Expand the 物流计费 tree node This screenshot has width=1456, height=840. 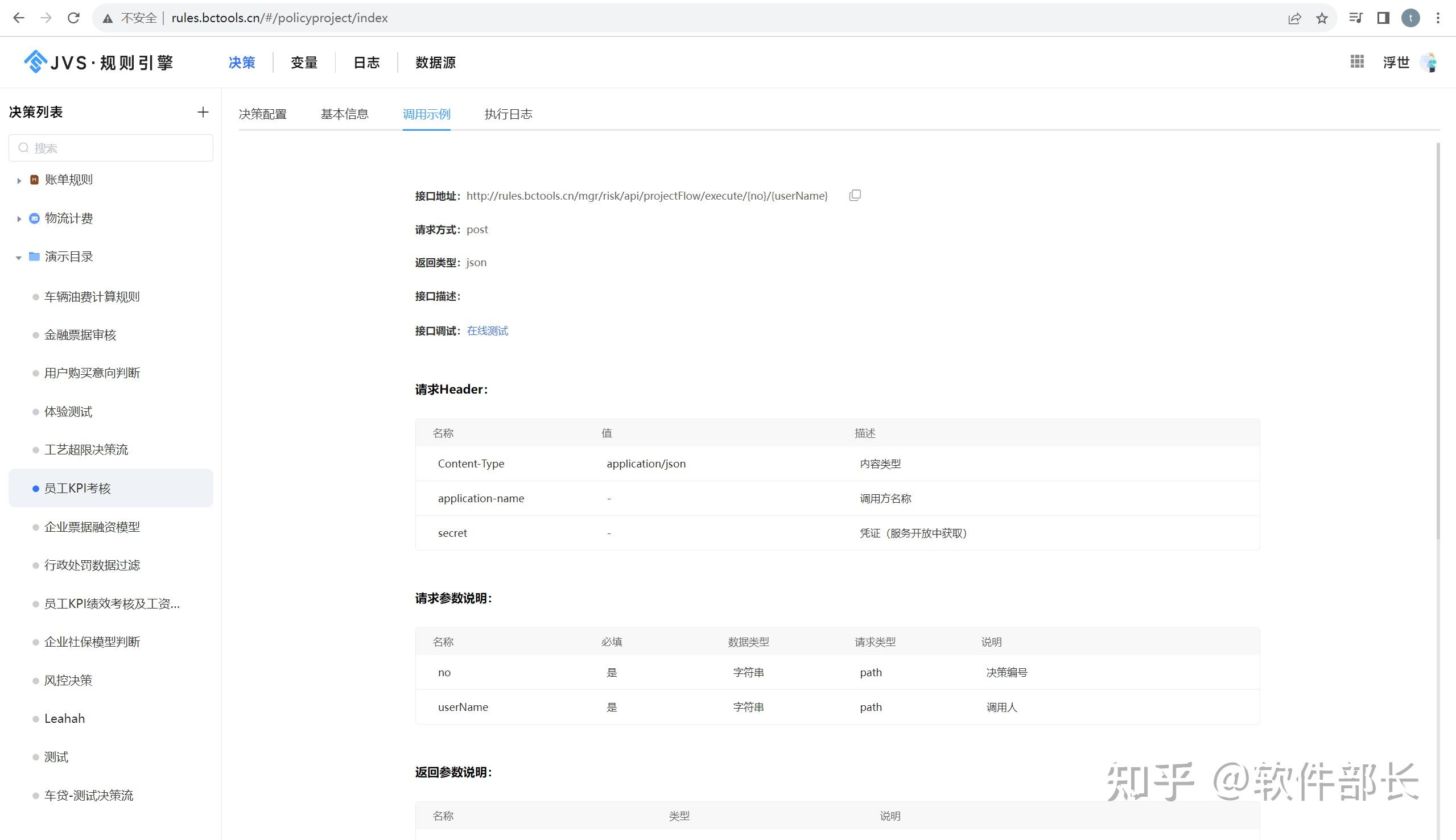(18, 218)
